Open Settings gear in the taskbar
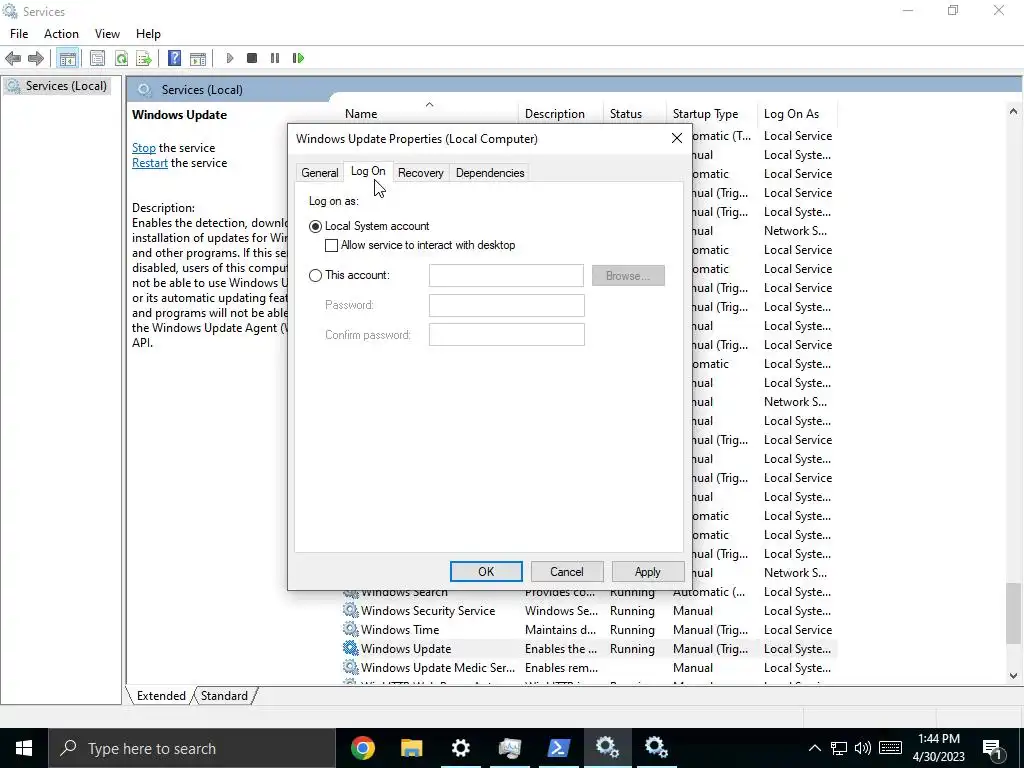Image resolution: width=1024 pixels, height=768 pixels. 460,748
